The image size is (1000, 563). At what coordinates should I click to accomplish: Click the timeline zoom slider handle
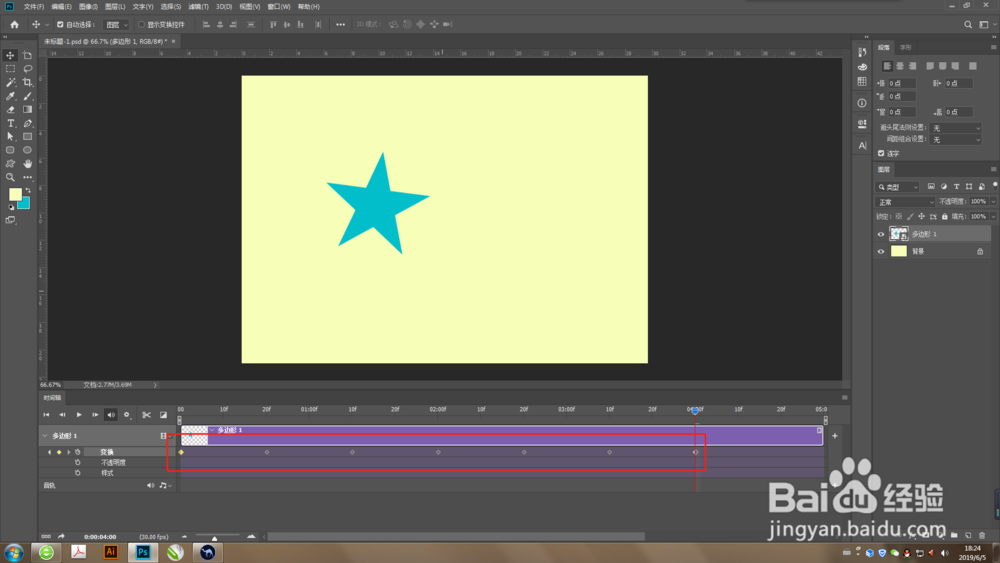tap(214, 537)
